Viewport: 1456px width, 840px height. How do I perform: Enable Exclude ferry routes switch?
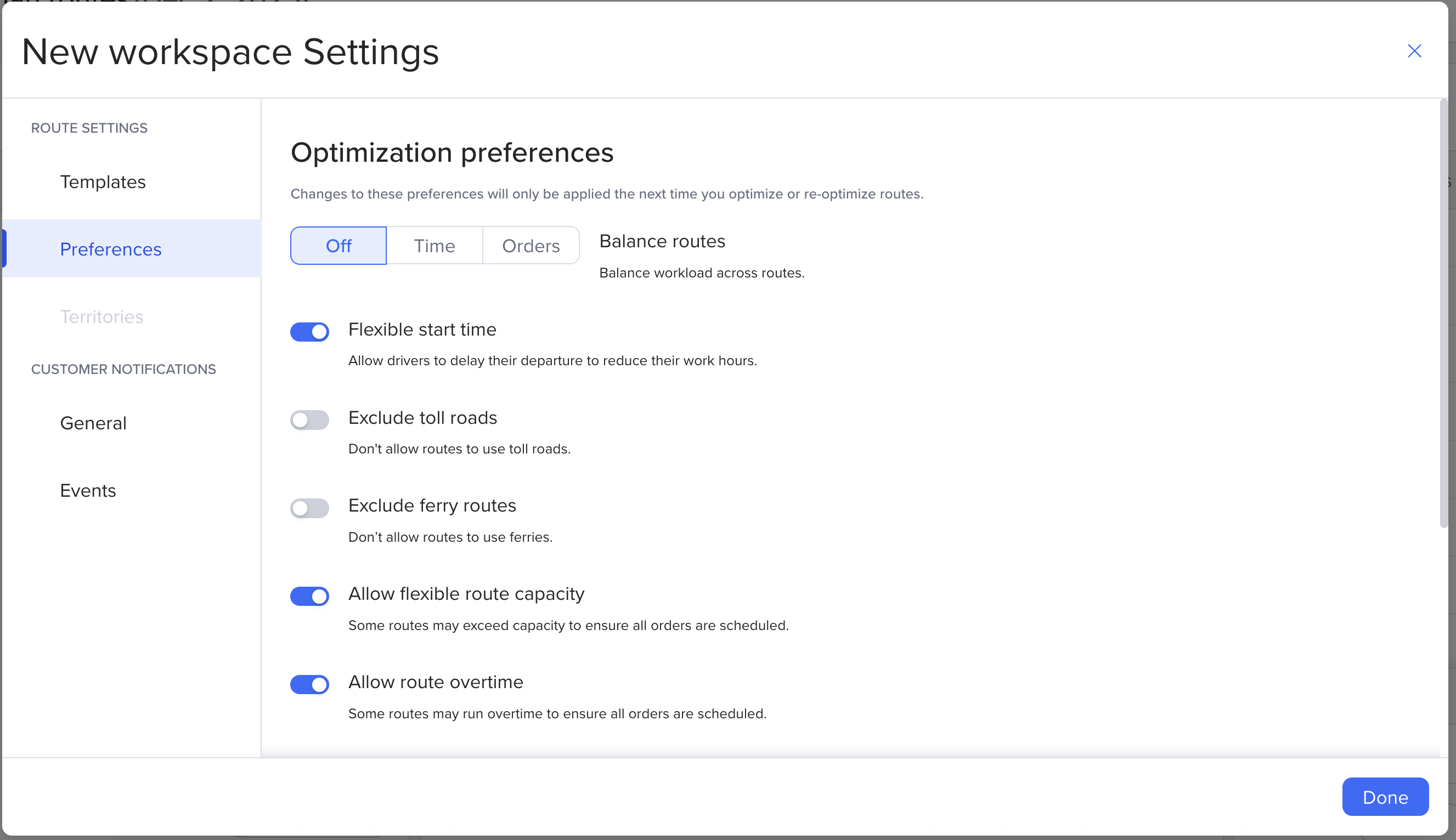pyautogui.click(x=309, y=508)
